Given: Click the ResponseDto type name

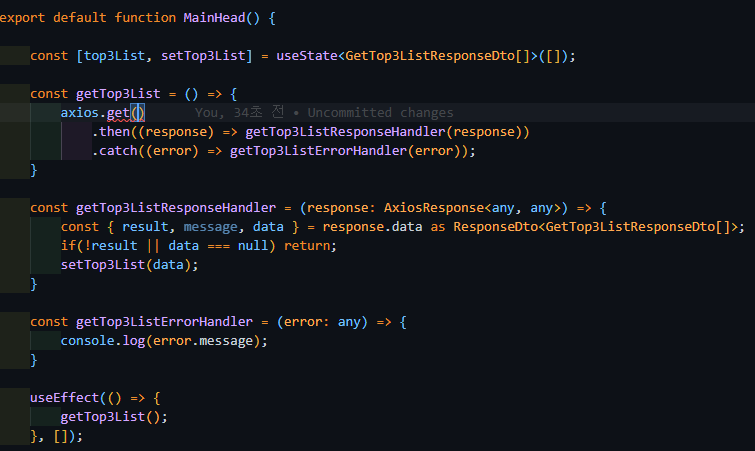Looking at the screenshot, I should (495, 227).
